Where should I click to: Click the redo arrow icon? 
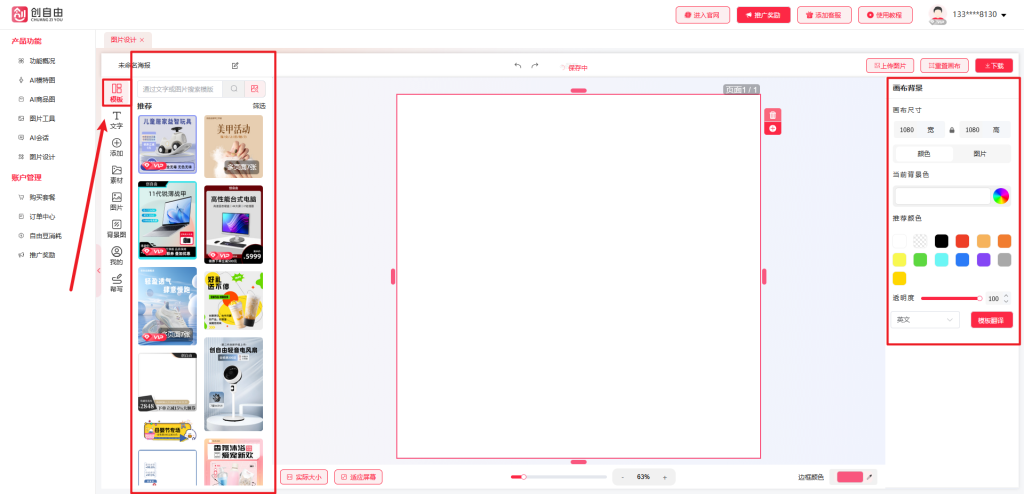[535, 66]
